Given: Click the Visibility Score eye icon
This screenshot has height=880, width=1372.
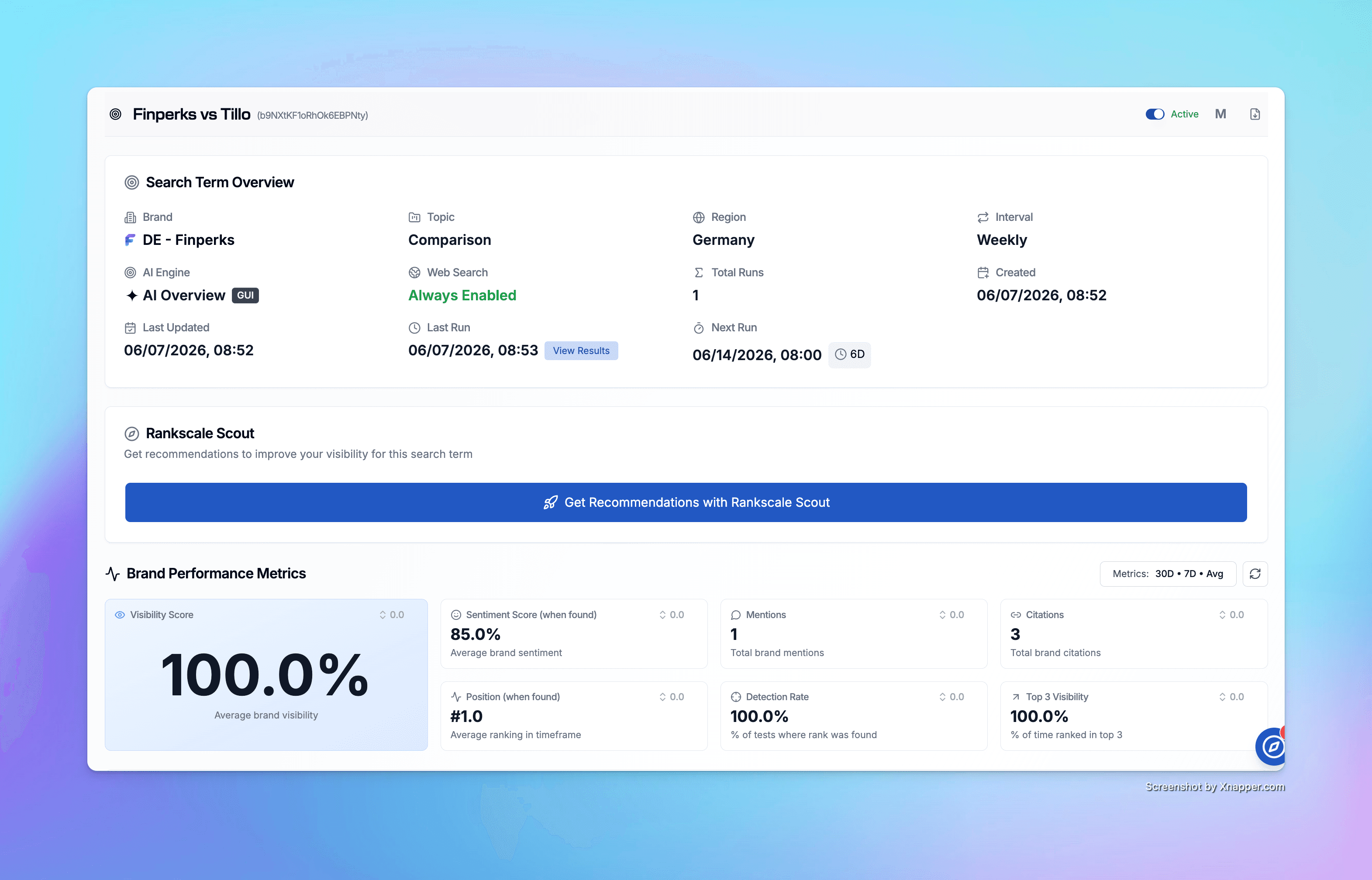Looking at the screenshot, I should 120,615.
